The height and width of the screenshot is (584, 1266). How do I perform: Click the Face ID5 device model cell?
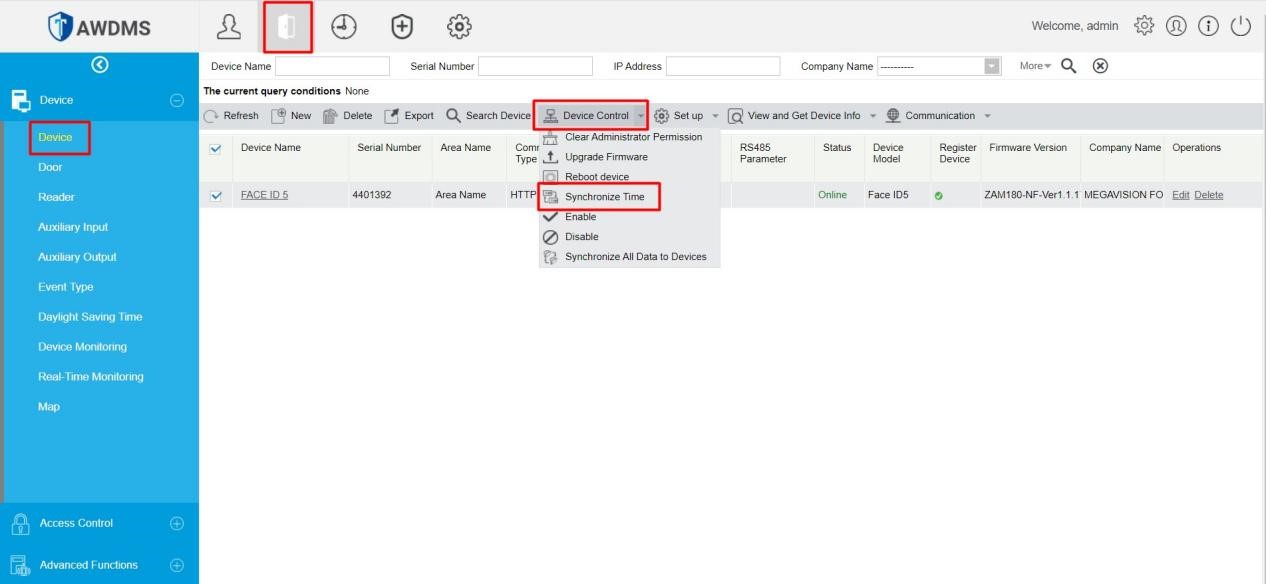(888, 195)
